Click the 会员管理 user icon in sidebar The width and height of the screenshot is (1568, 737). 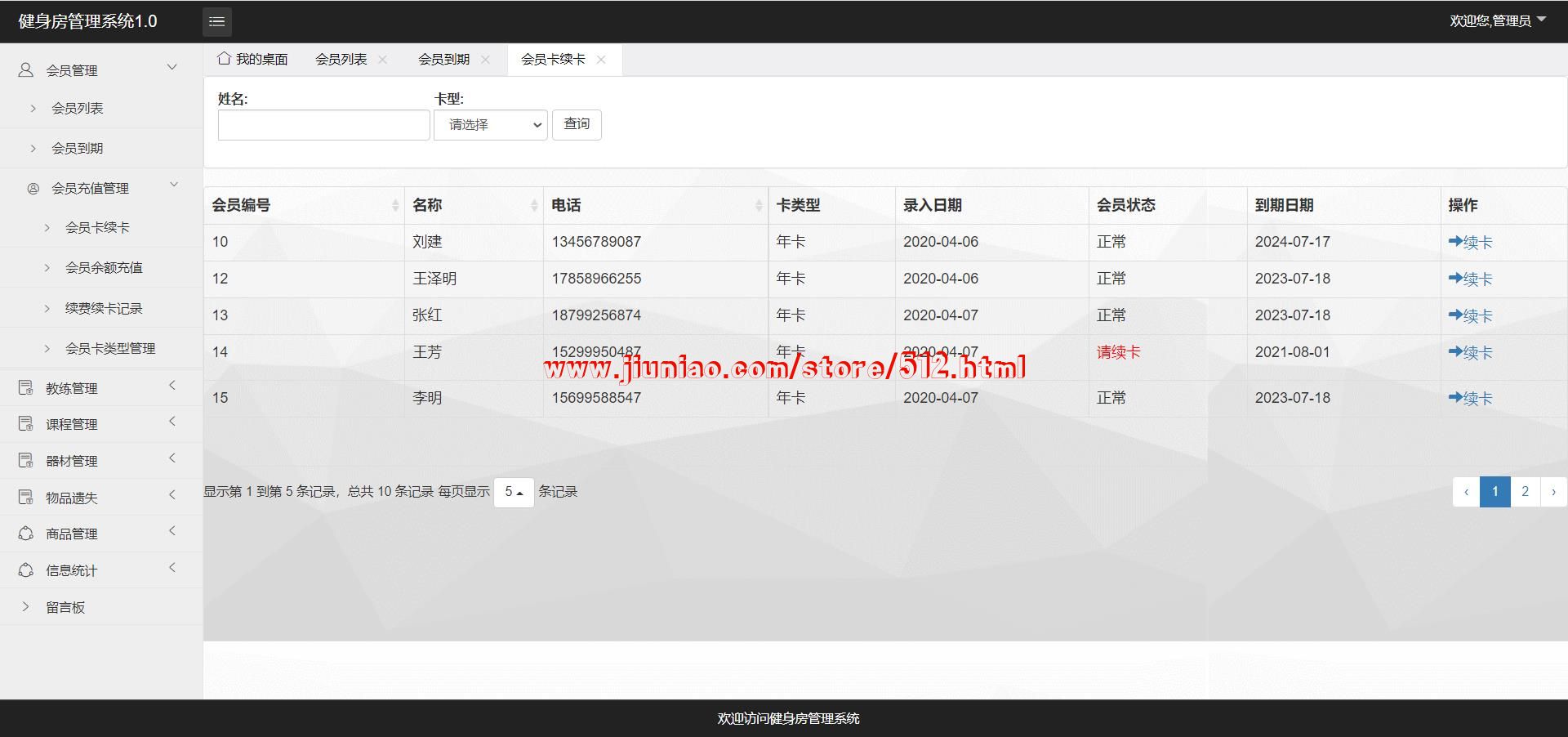[x=26, y=70]
